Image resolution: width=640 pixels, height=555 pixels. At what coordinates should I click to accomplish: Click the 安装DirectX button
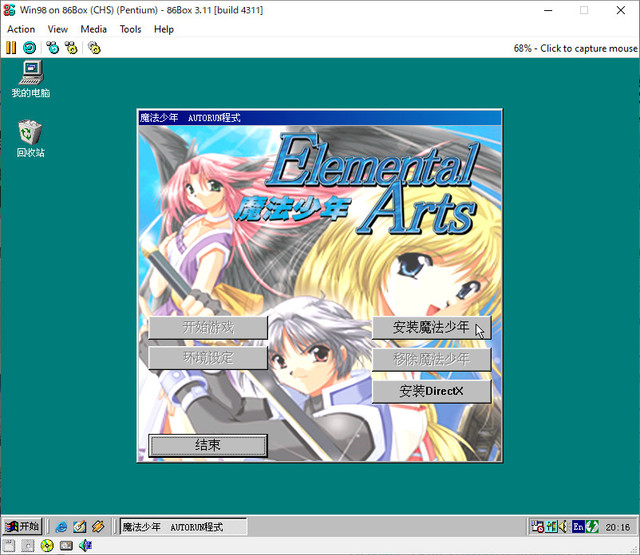[431, 391]
